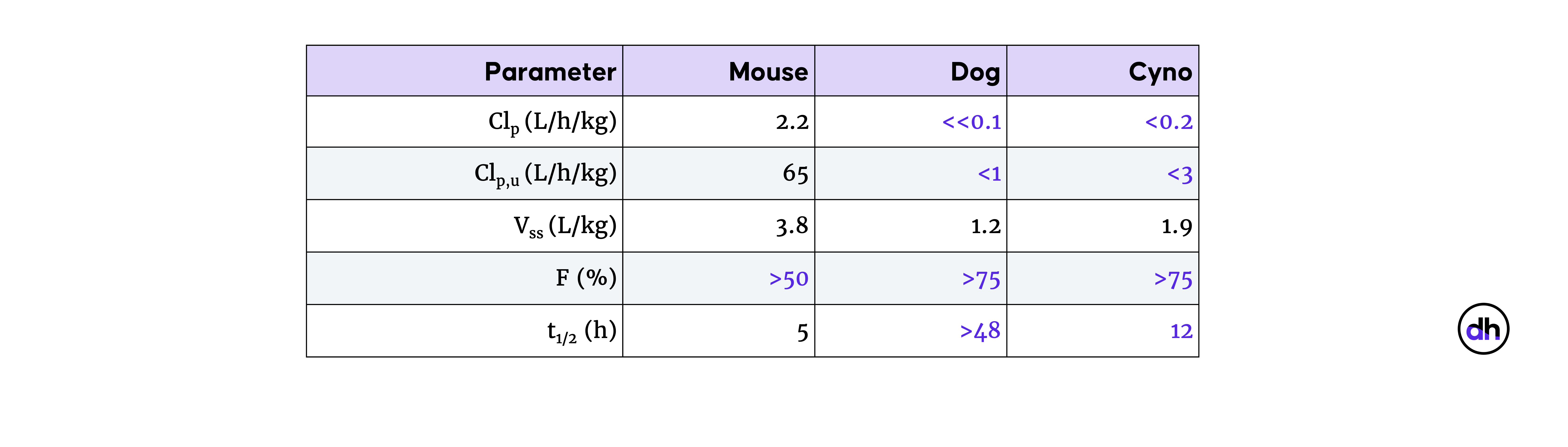Click the Cyno value <3 cell
Viewport: 1568px width, 447px height.
click(x=1180, y=174)
